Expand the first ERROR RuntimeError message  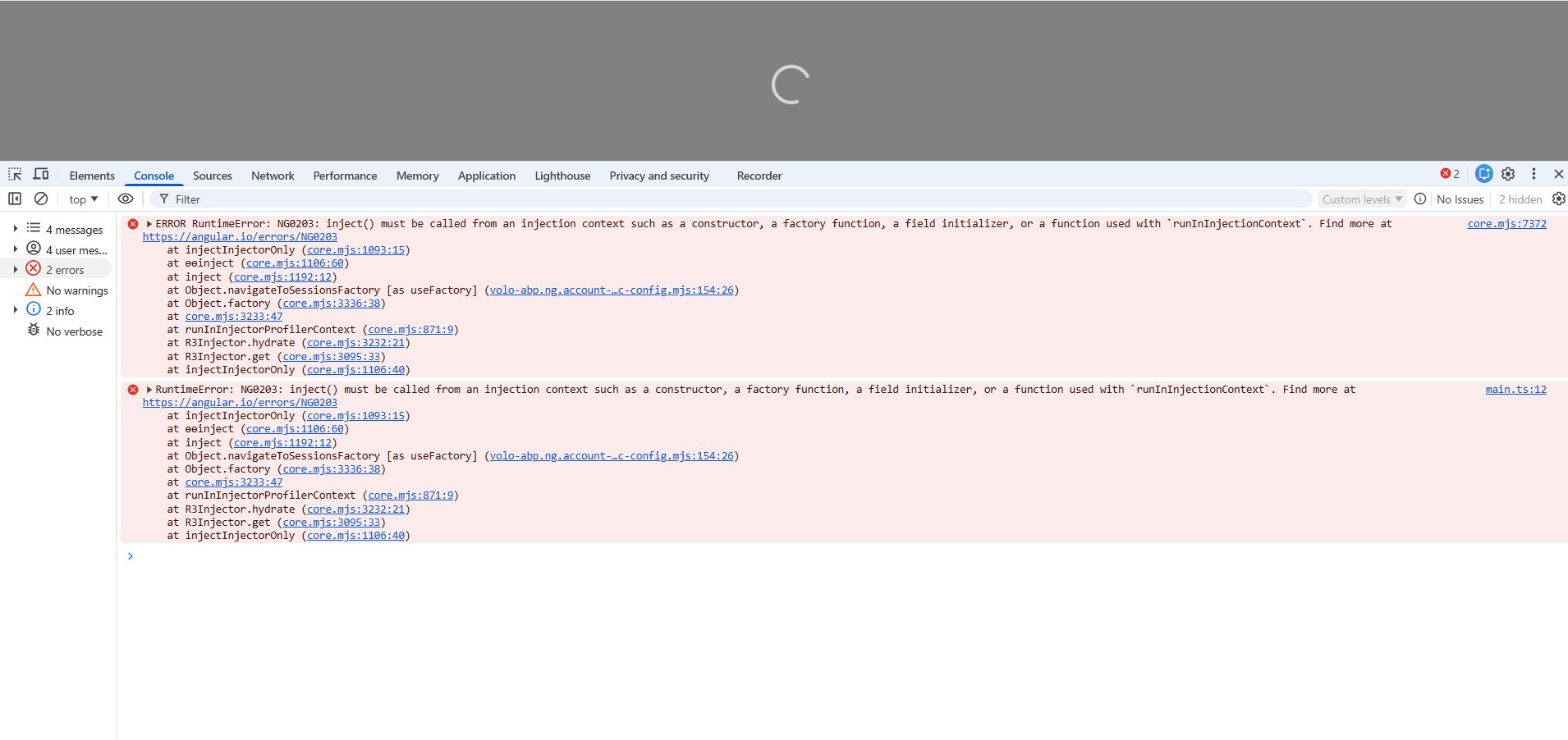click(x=149, y=224)
